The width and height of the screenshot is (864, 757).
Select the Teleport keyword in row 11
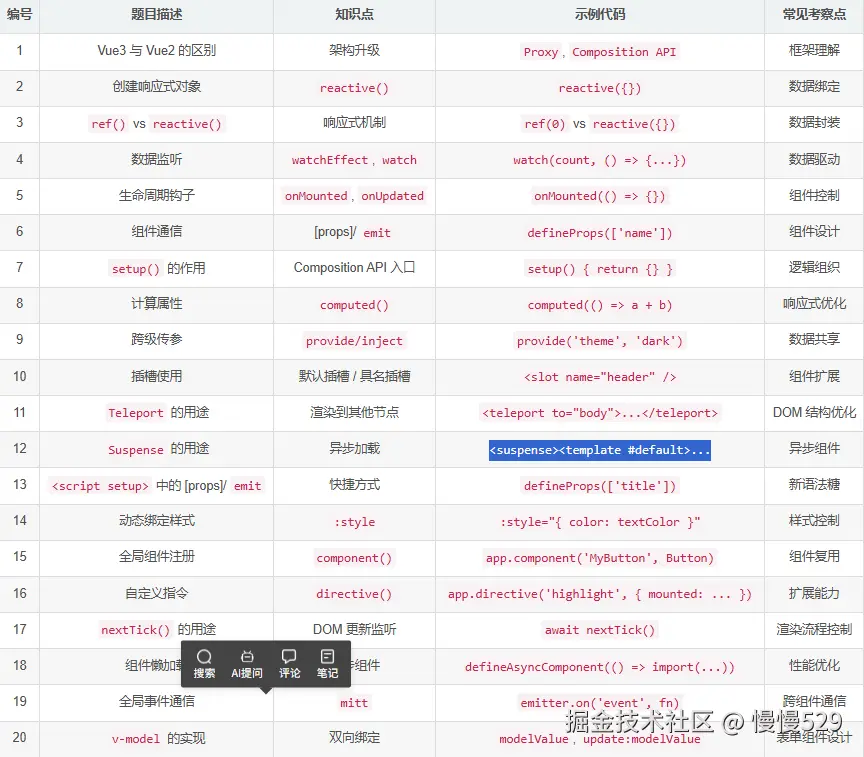coord(135,413)
